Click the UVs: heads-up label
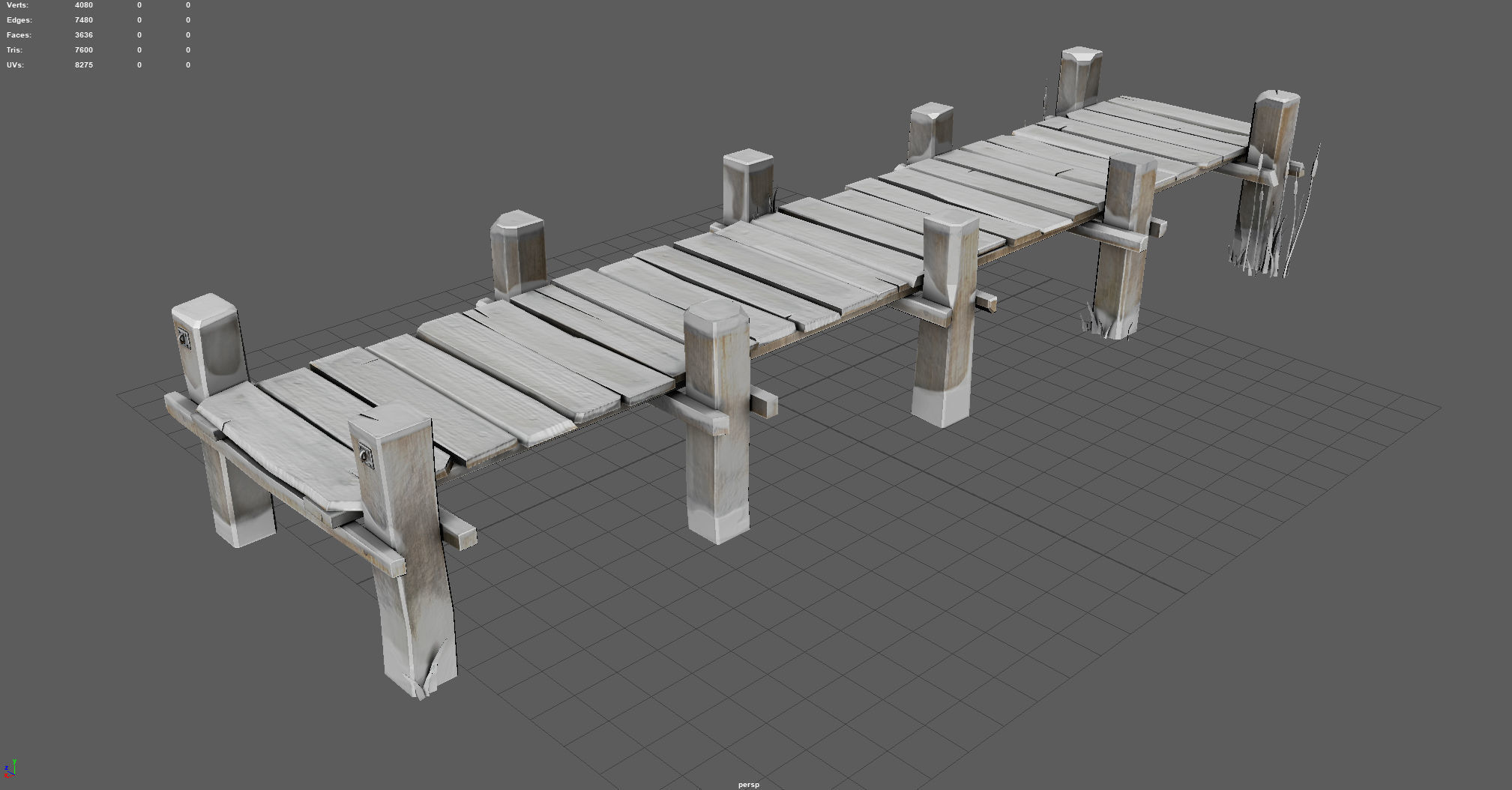 point(15,65)
